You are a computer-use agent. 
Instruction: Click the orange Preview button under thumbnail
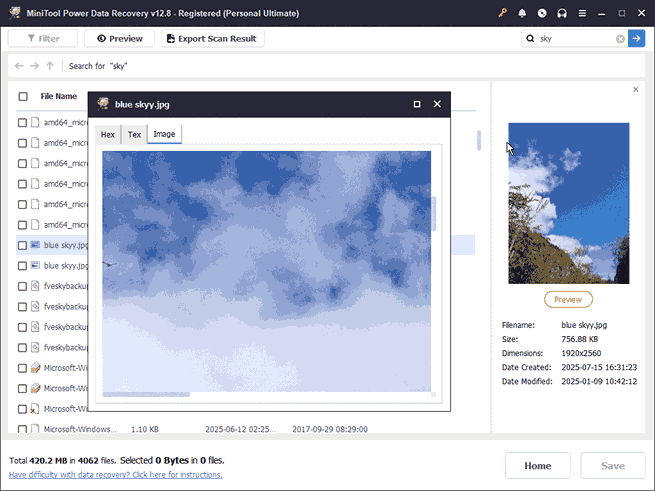pyautogui.click(x=568, y=299)
